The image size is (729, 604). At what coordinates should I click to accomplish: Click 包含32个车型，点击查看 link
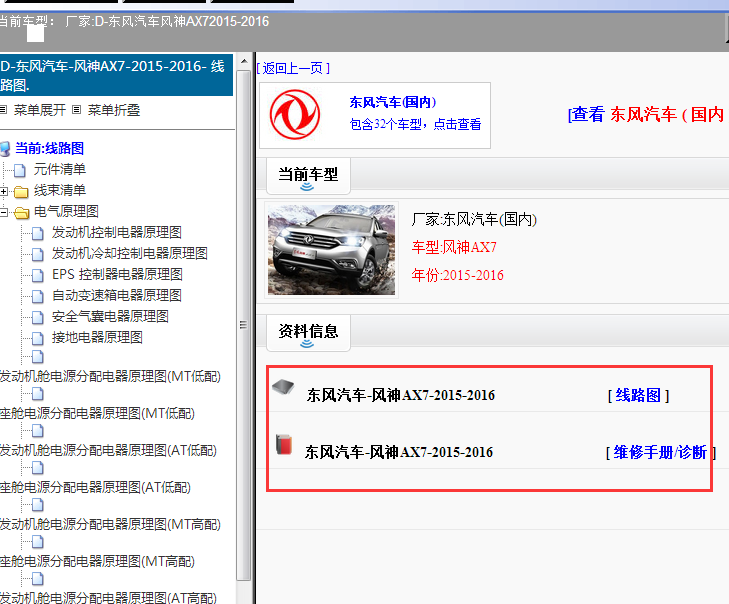(415, 124)
